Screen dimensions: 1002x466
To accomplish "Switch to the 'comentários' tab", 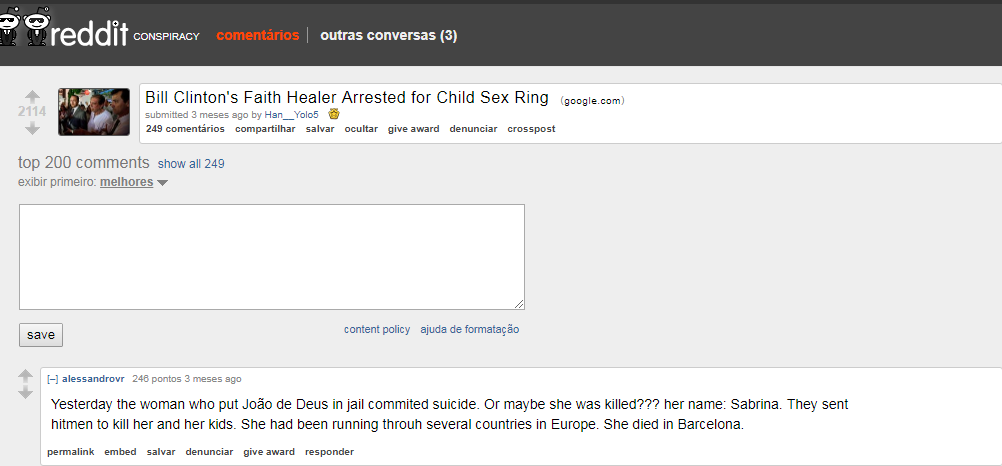I will coord(257,35).
